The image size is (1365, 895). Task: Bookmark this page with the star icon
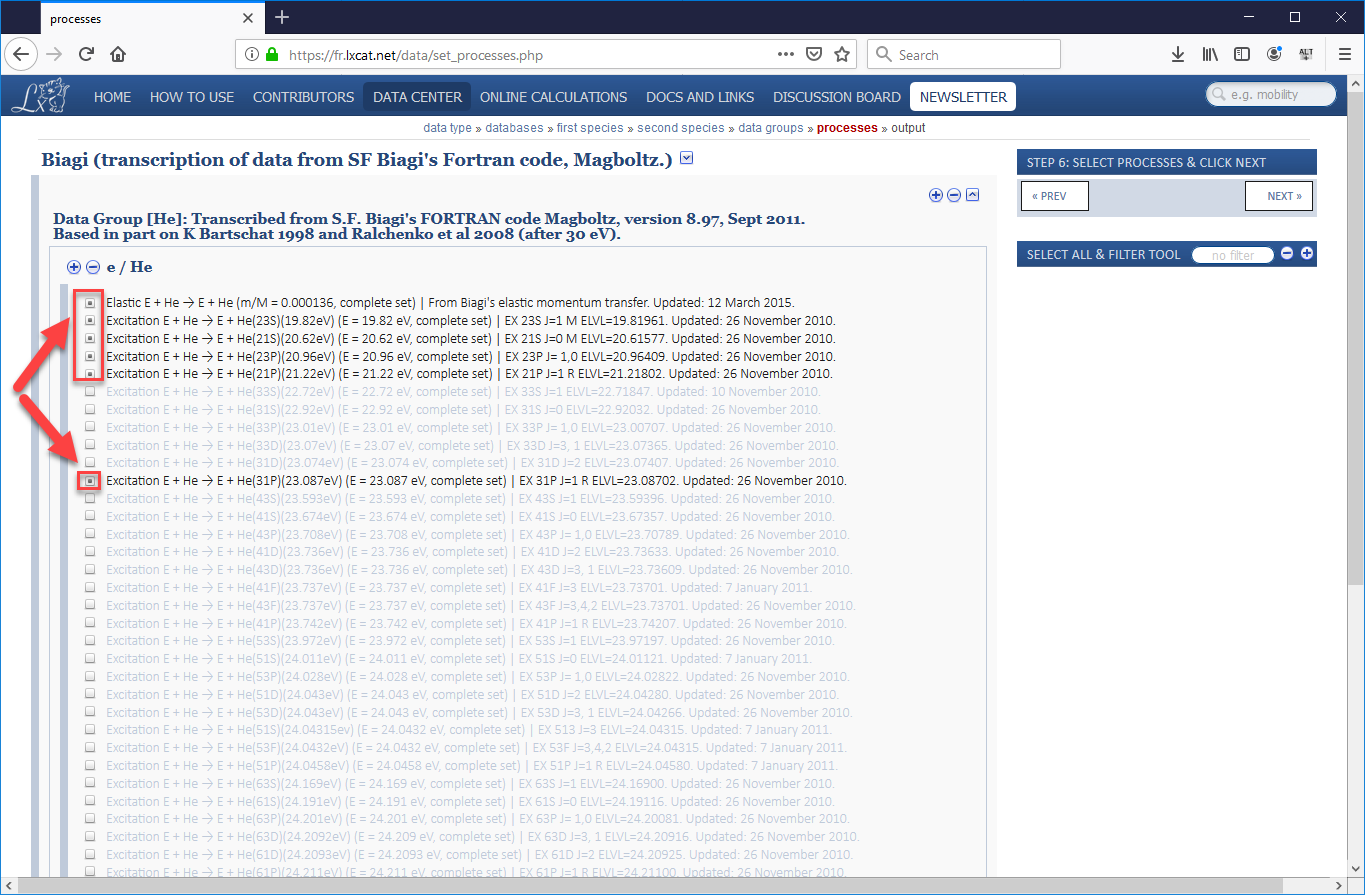click(842, 55)
